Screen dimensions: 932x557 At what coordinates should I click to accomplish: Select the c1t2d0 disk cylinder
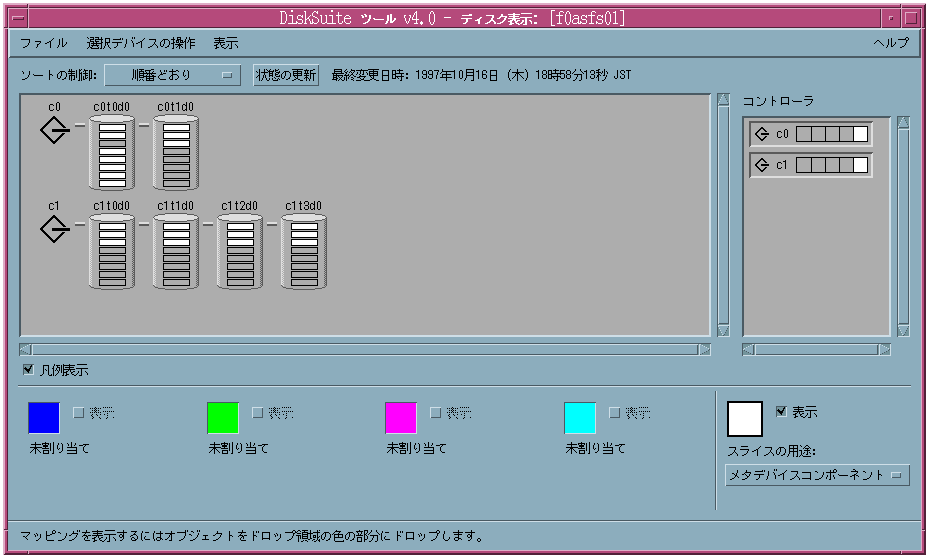[x=240, y=252]
